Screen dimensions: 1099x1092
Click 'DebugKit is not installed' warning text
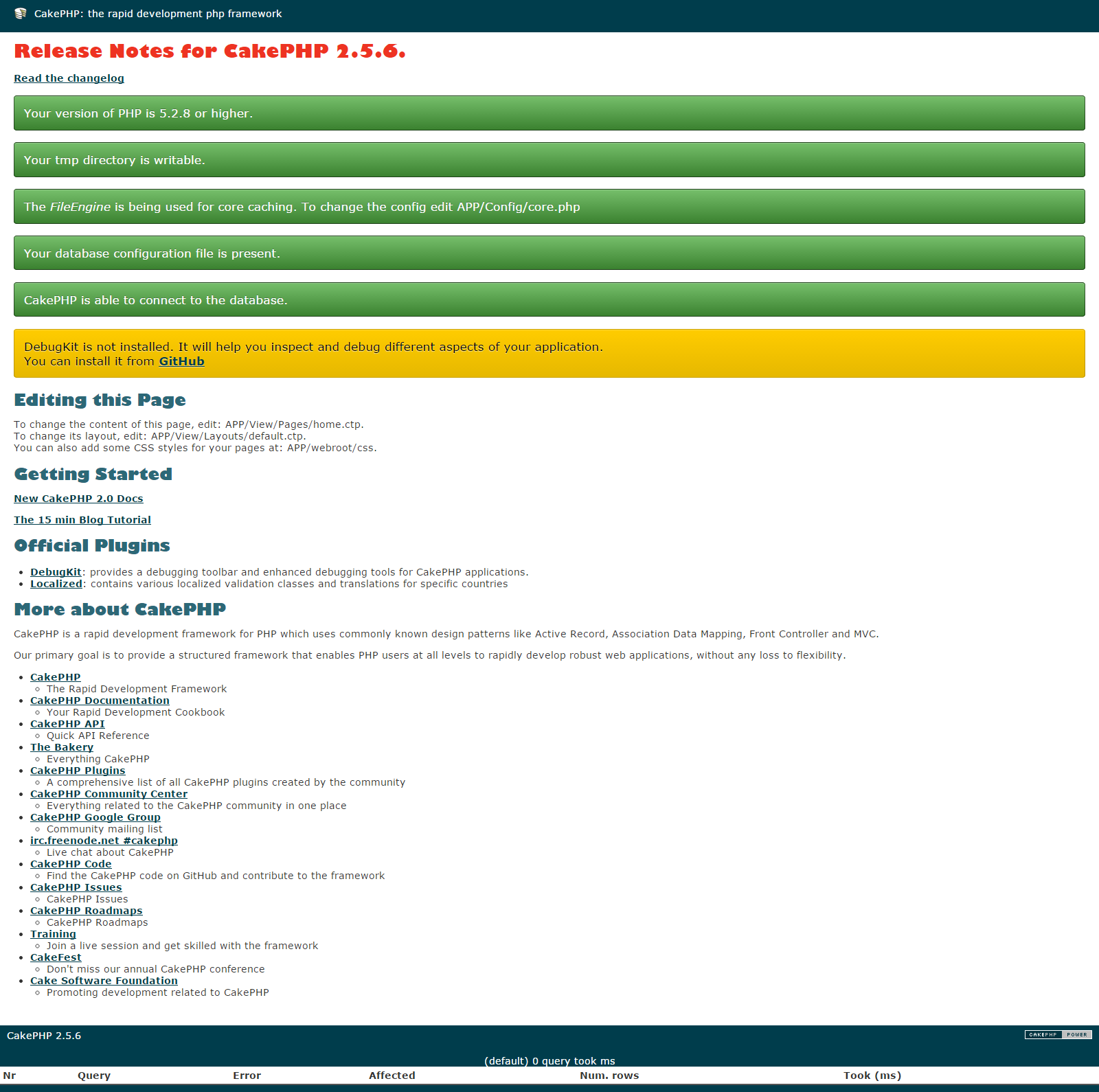(x=313, y=347)
